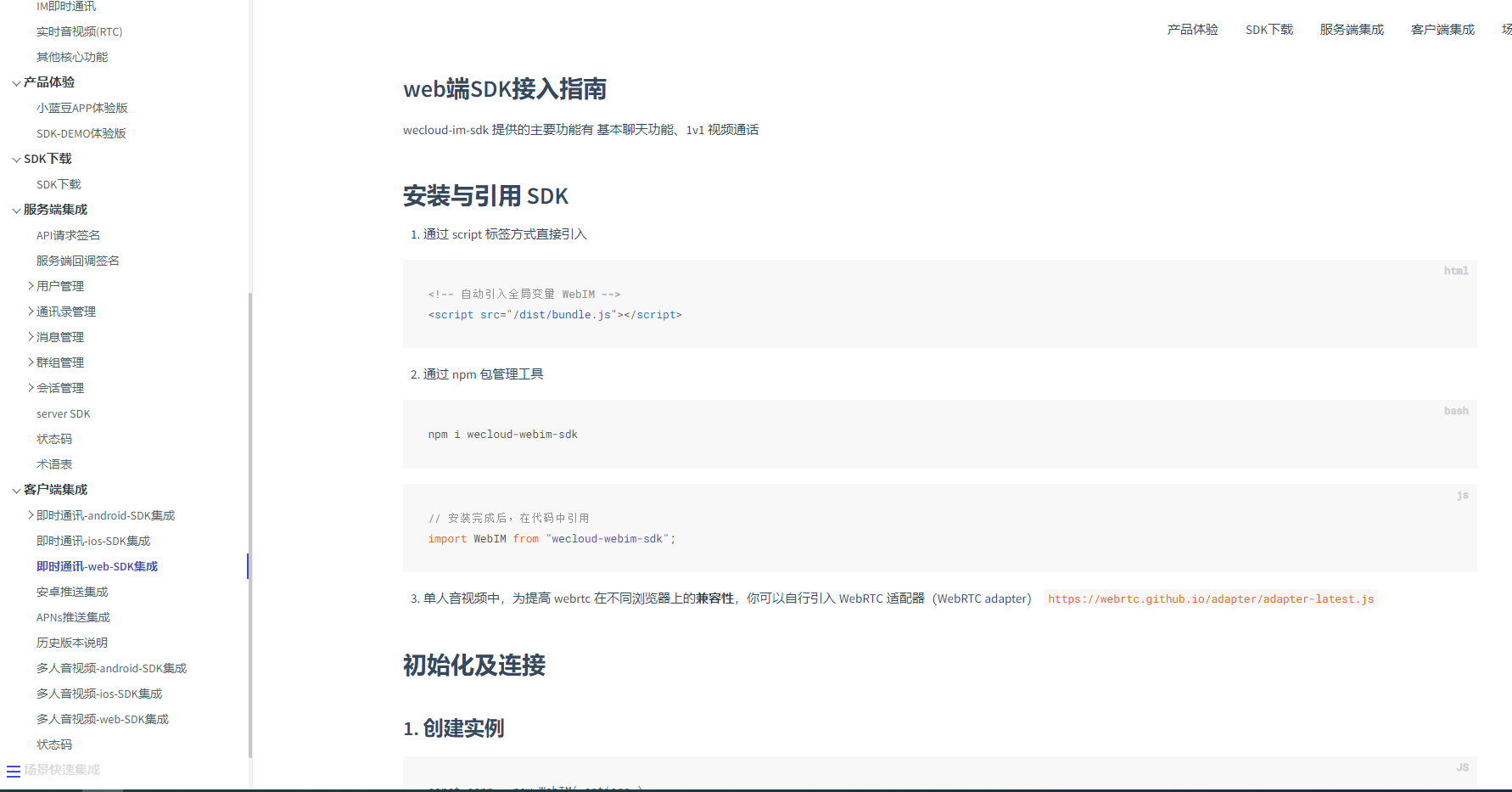Viewport: 1512px width, 792px height.
Task: Open 安卓推送集成 page
Action: (72, 592)
